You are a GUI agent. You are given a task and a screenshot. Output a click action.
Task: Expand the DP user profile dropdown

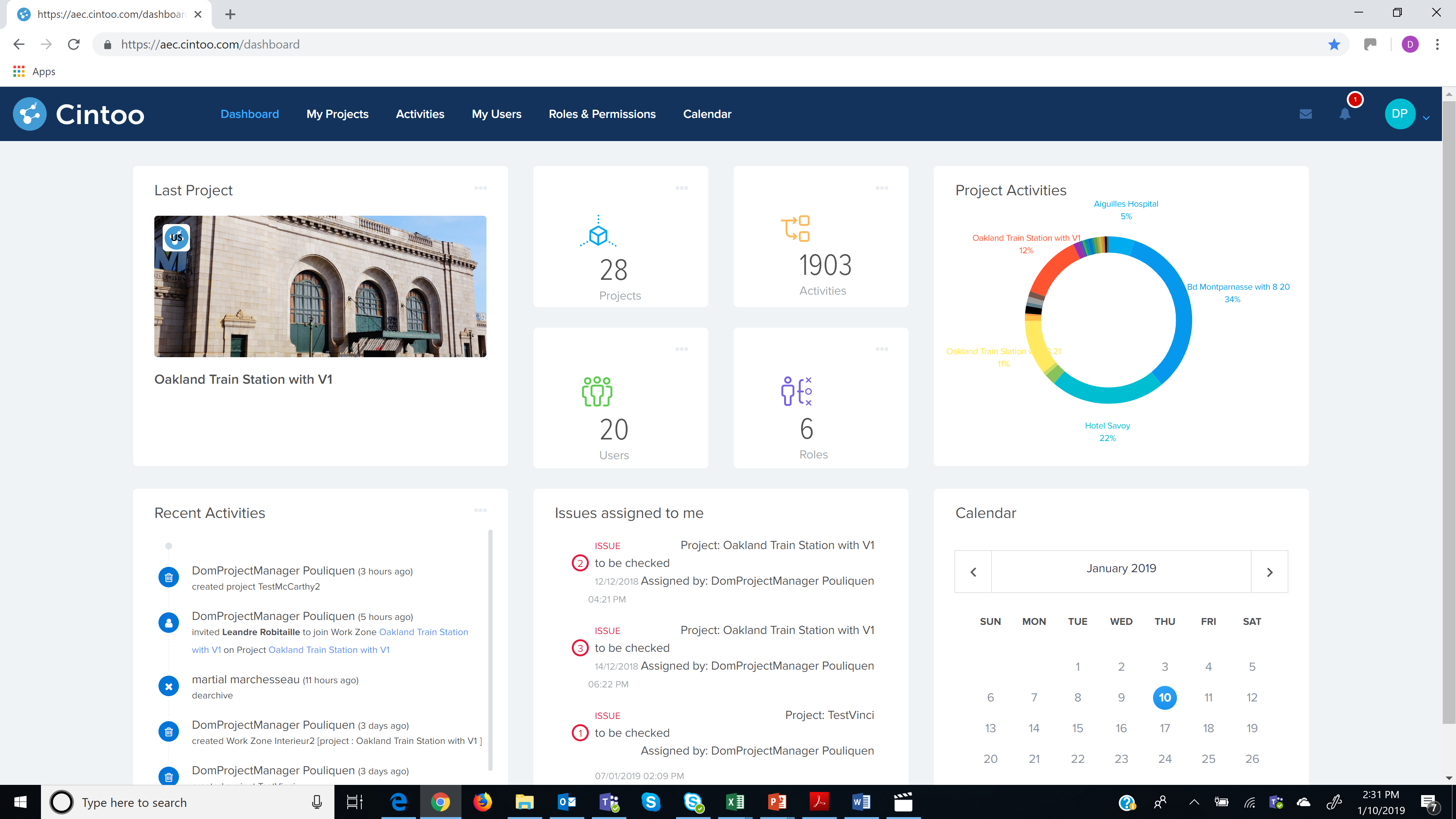(x=1426, y=118)
